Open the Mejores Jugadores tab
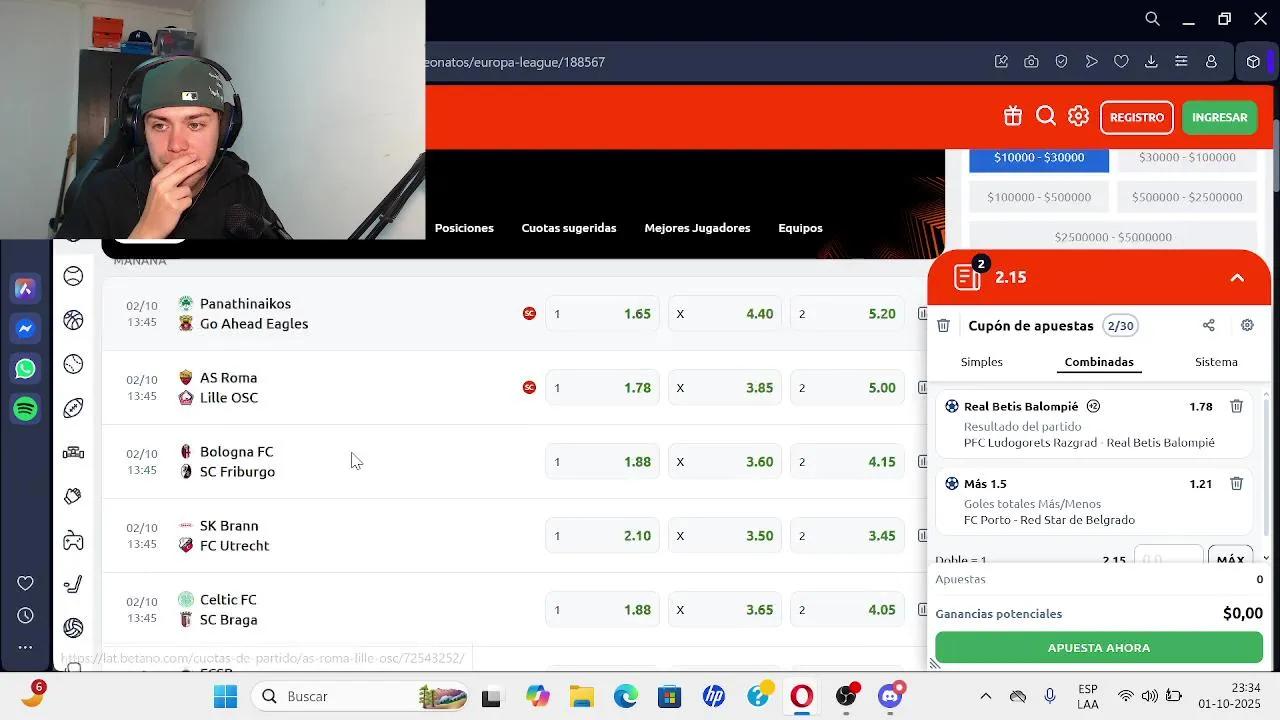The image size is (1280, 720). coord(697,228)
